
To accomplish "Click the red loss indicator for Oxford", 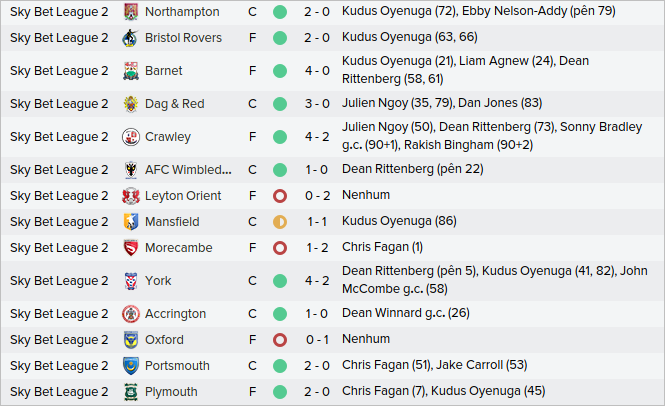I will pos(280,340).
